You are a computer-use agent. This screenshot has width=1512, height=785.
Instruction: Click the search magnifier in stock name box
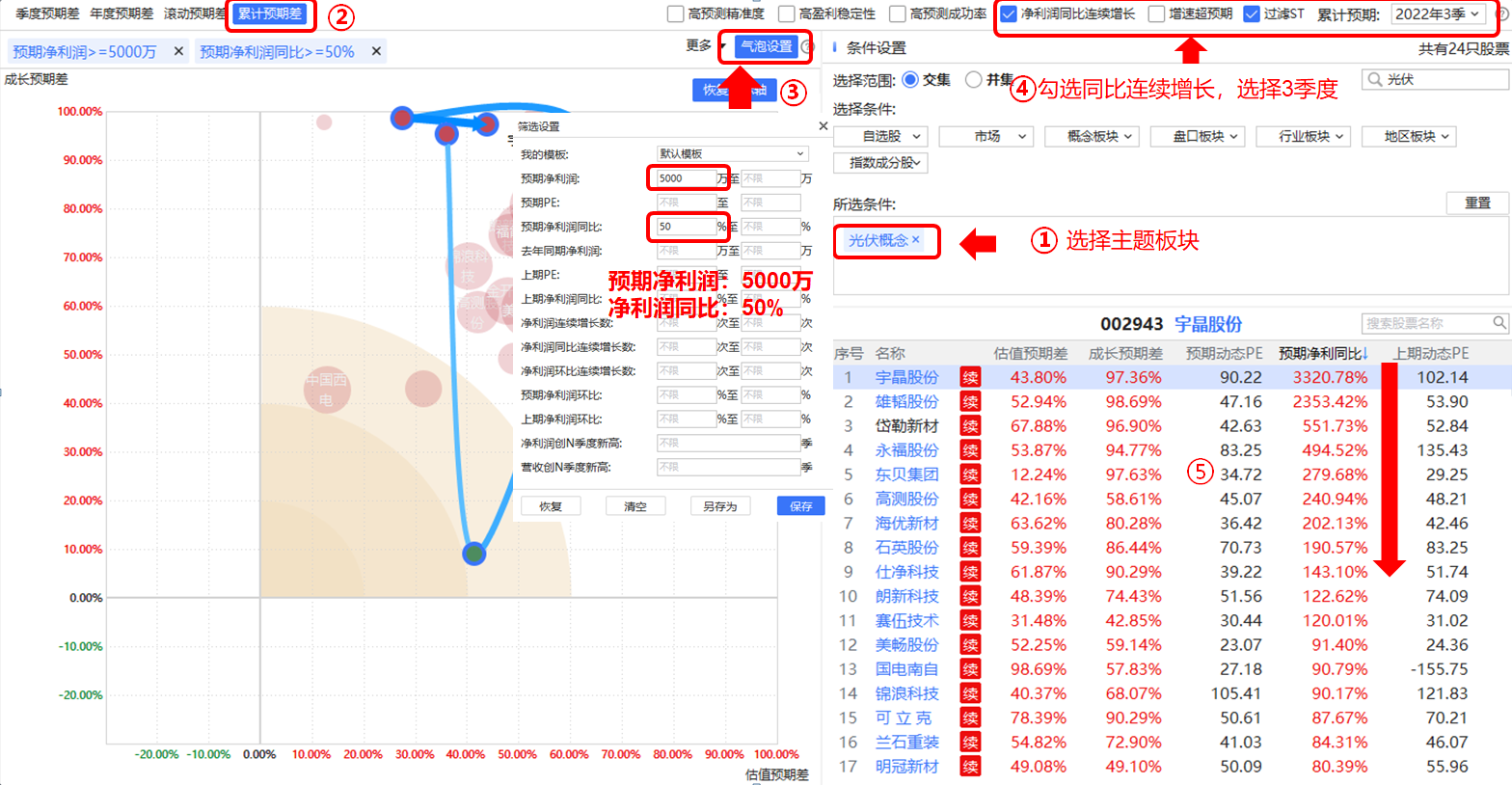pyautogui.click(x=1499, y=323)
